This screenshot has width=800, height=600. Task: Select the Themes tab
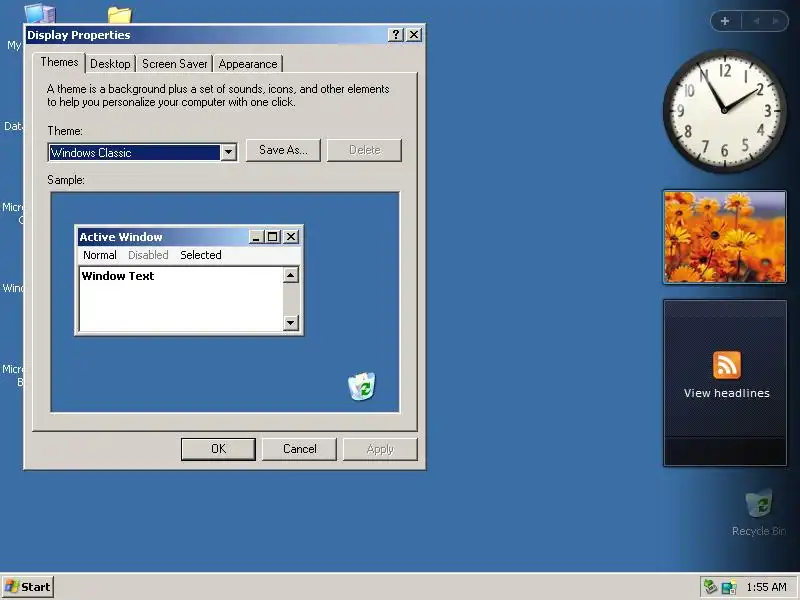click(59, 62)
